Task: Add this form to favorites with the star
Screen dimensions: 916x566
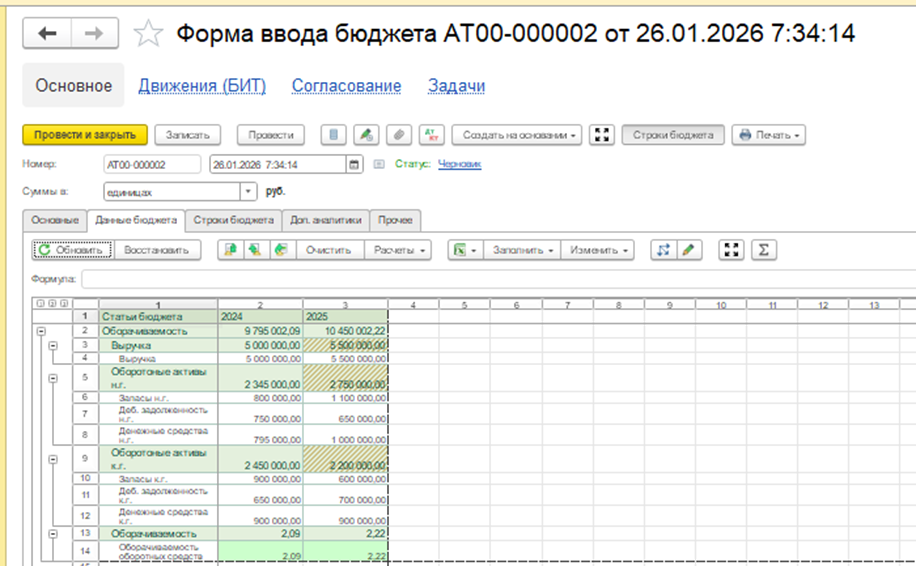Action: [x=148, y=35]
